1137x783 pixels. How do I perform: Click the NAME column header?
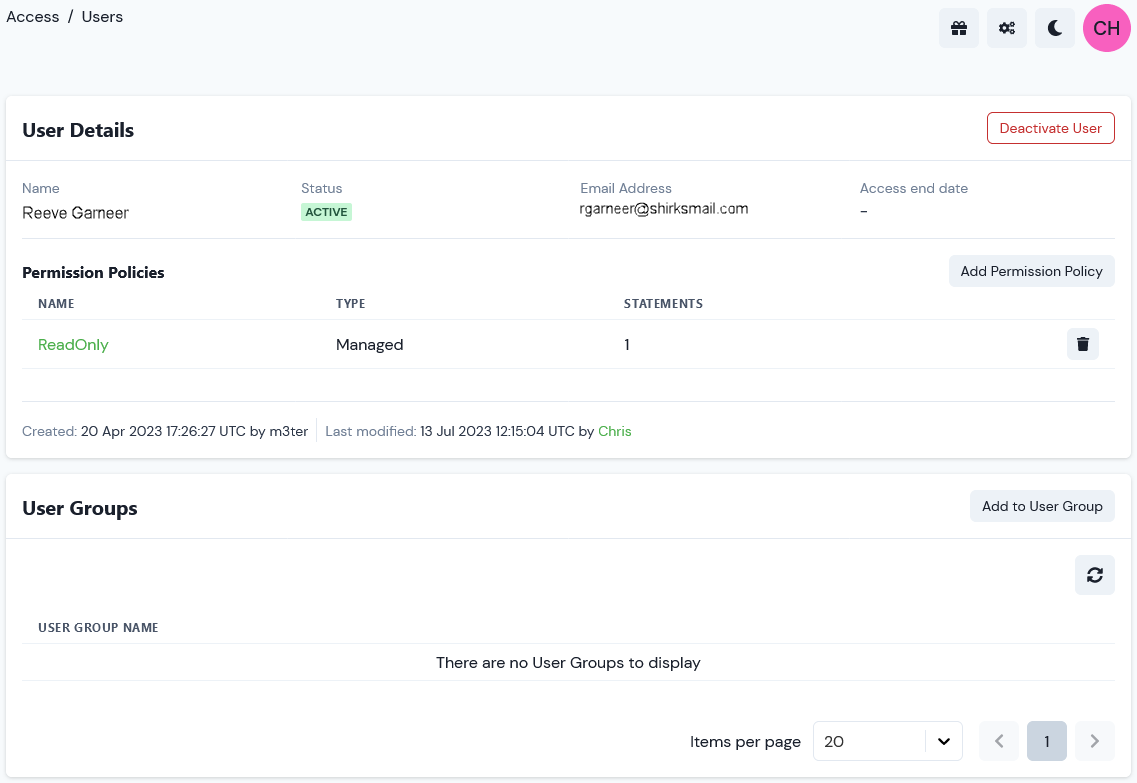click(56, 304)
